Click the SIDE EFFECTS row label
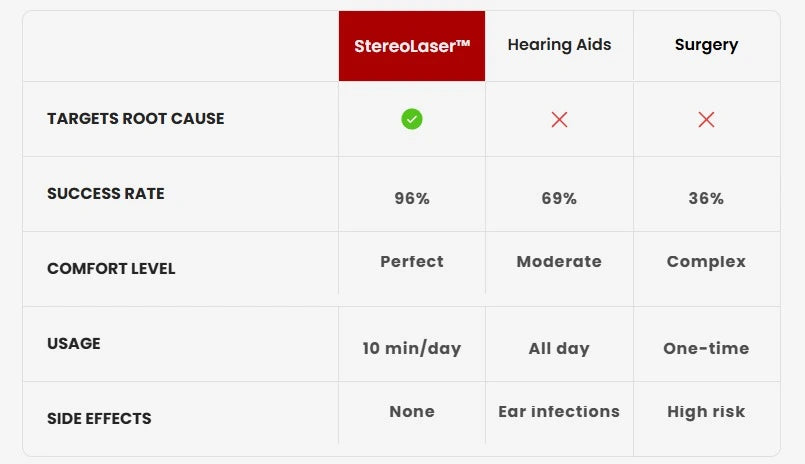This screenshot has height=464, width=805. click(99, 418)
